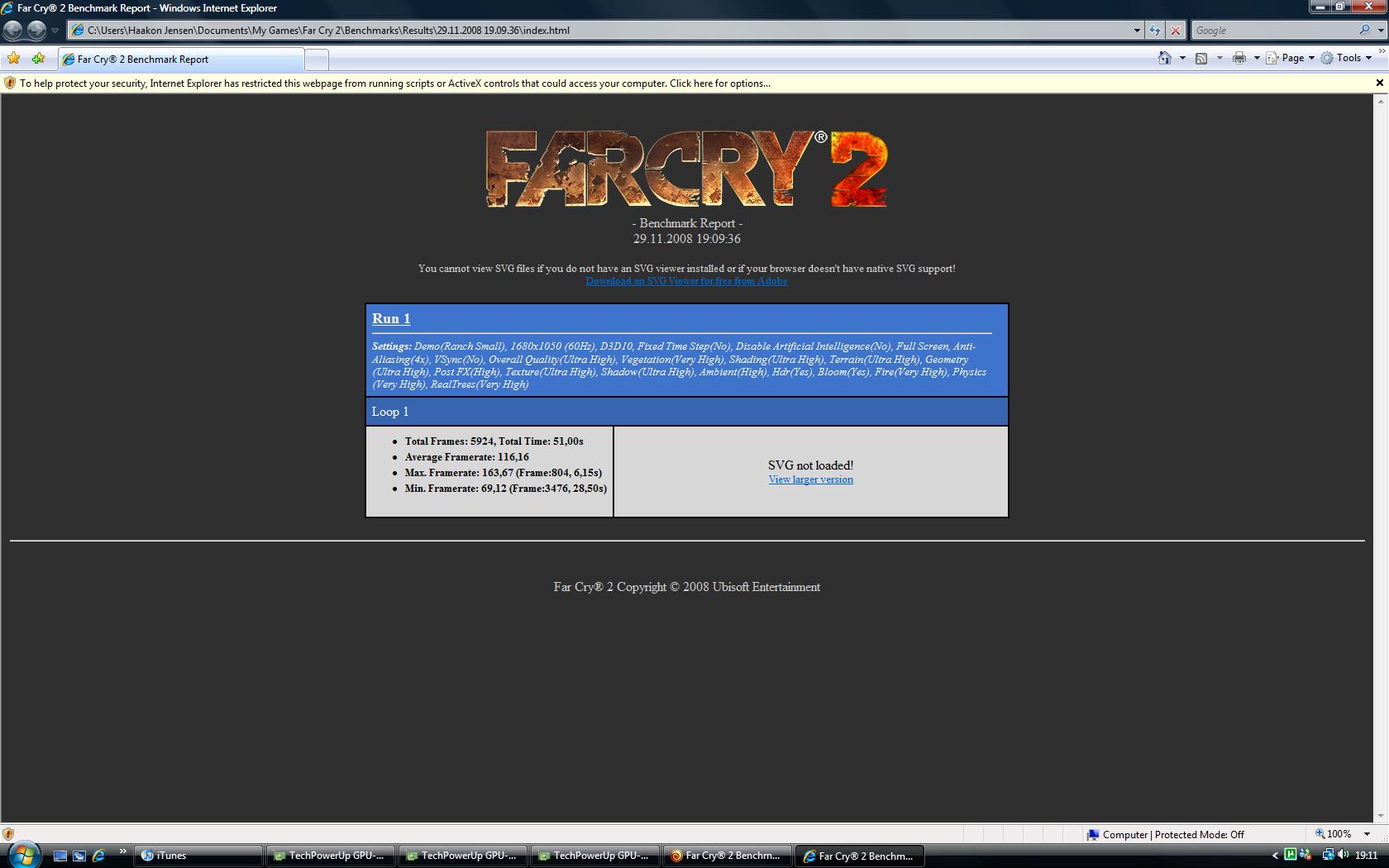The height and width of the screenshot is (868, 1389).
Task: Open the Download SVG Viewer from Adobe link
Action: tap(686, 281)
